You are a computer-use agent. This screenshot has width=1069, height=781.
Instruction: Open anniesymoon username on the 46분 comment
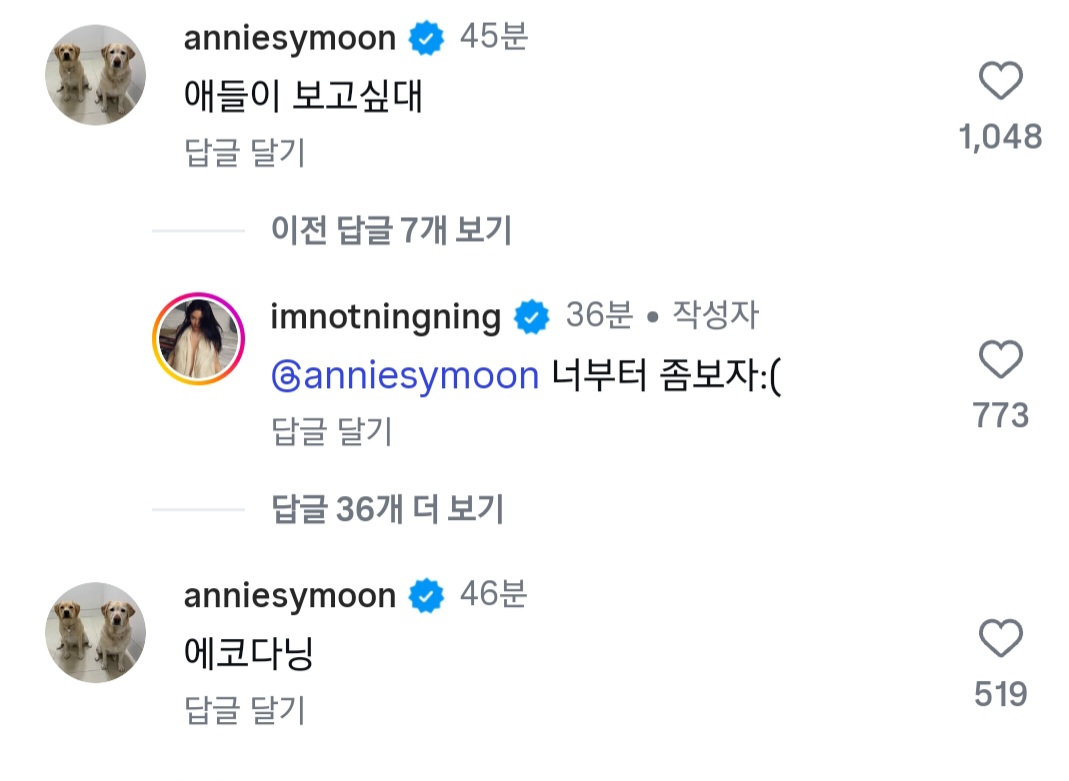[x=290, y=596]
